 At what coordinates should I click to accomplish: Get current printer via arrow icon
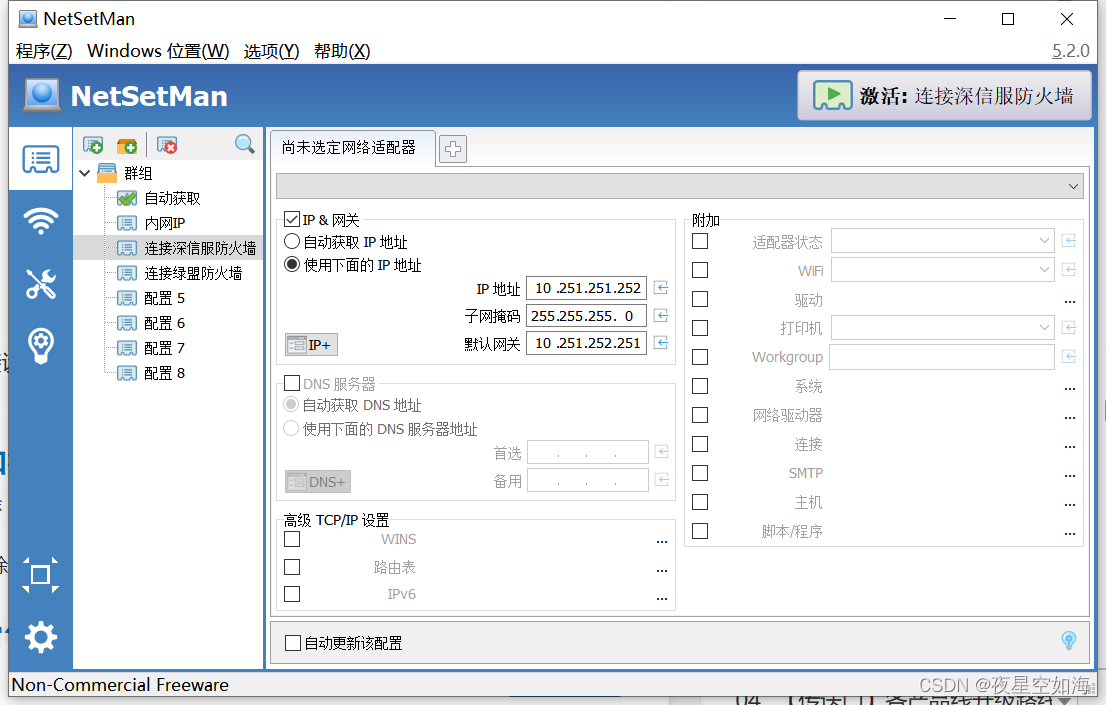coord(1069,328)
